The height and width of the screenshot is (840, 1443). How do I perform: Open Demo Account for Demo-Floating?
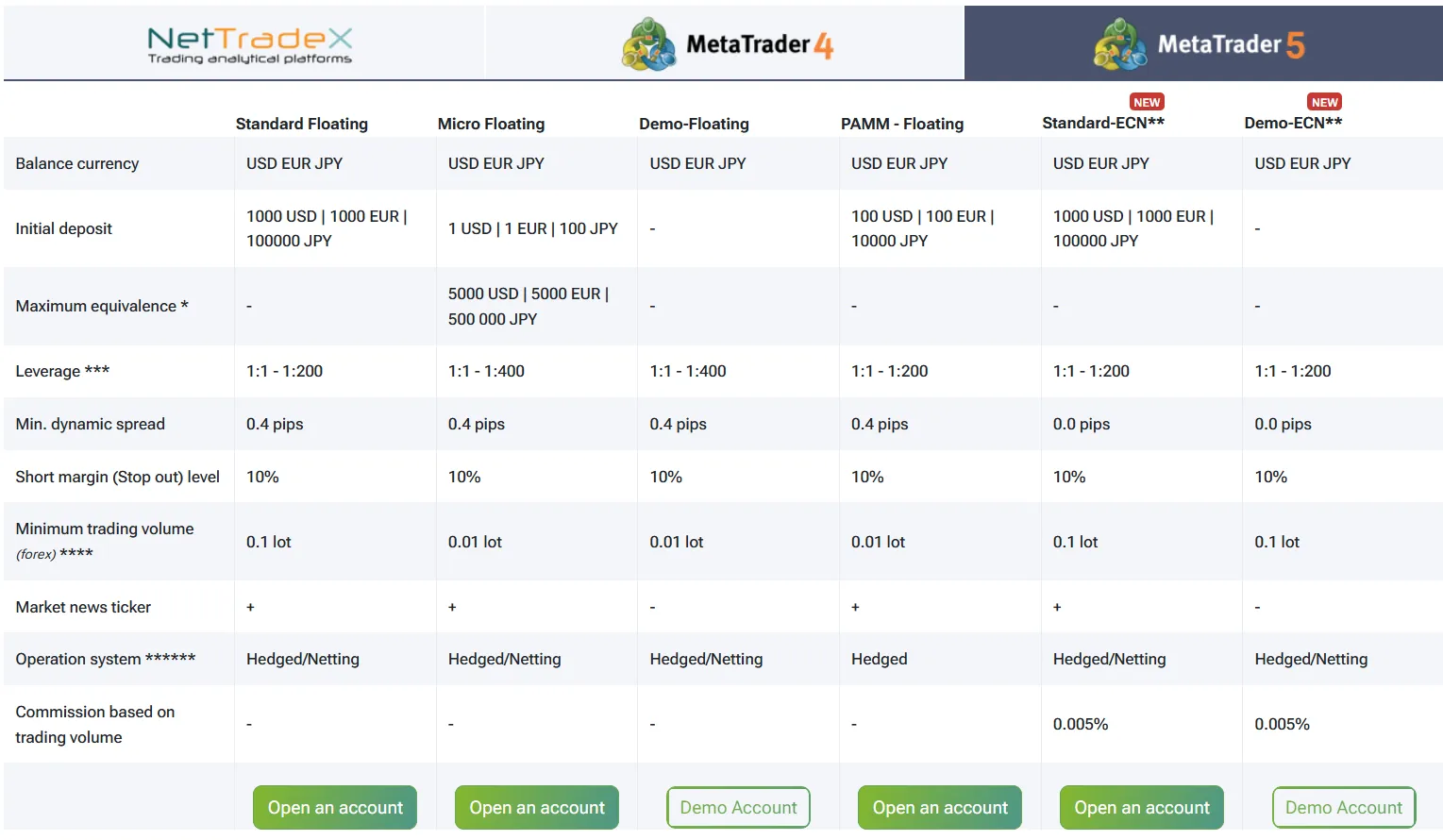point(738,808)
